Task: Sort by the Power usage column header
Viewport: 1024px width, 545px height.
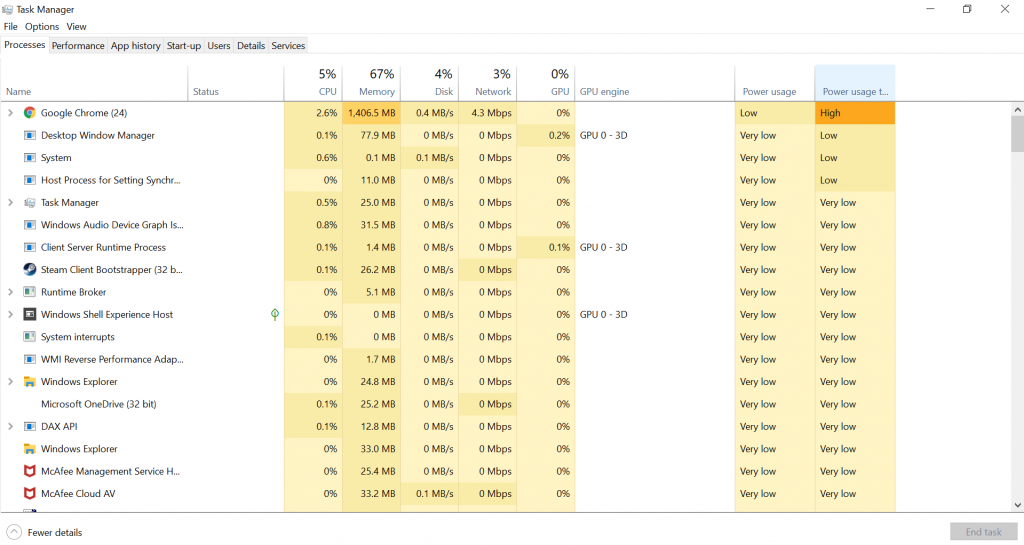Action: coord(775,83)
